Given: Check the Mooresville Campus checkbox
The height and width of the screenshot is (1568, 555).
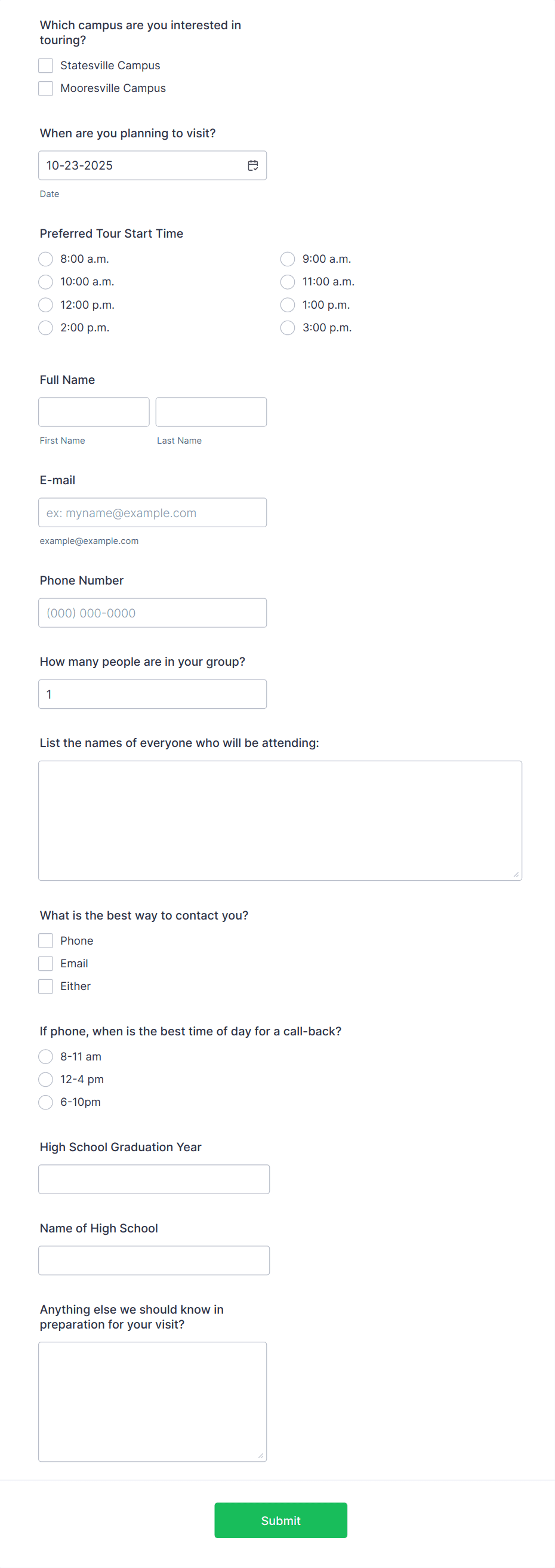Looking at the screenshot, I should pos(45,88).
